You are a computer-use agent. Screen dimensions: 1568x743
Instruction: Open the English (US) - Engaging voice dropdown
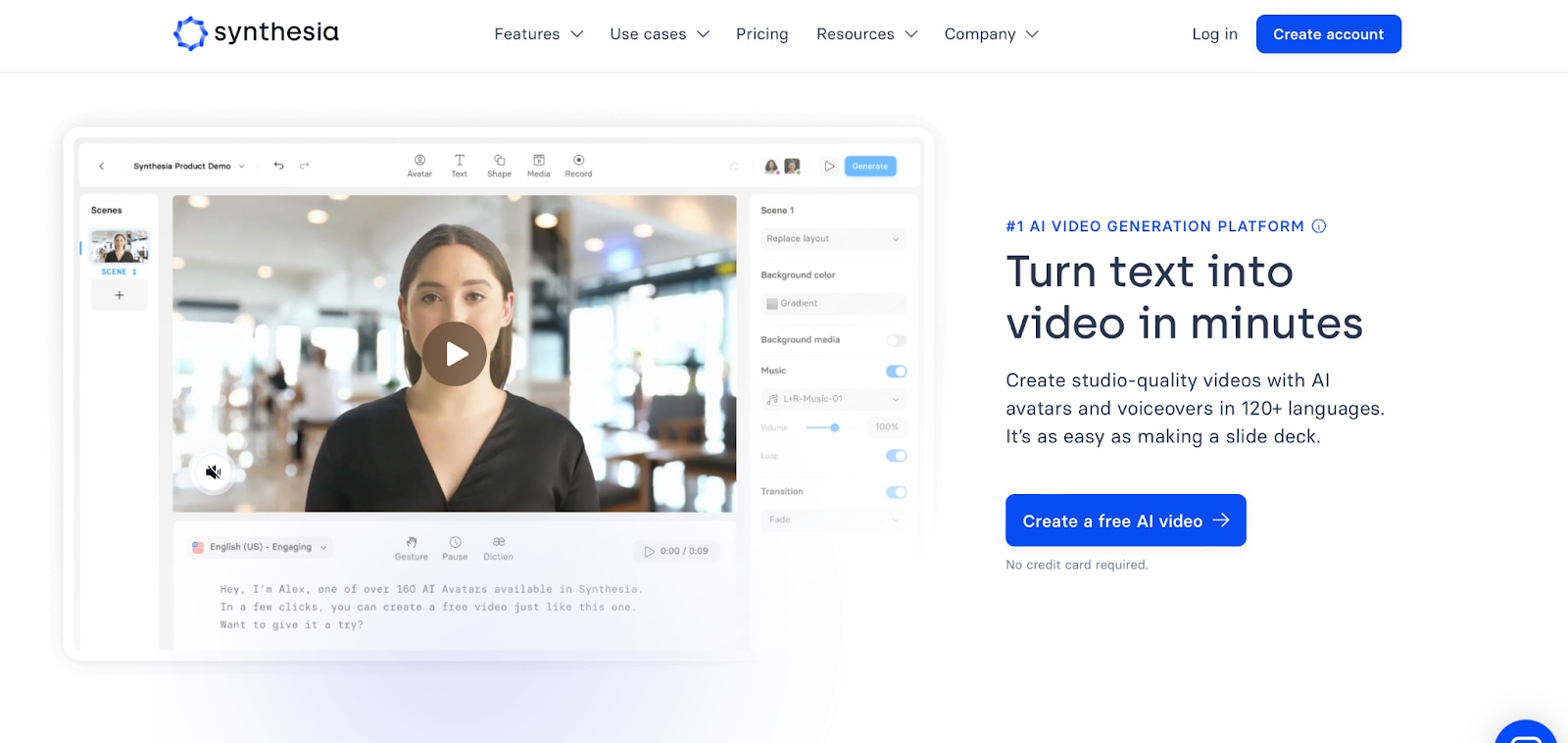[261, 547]
